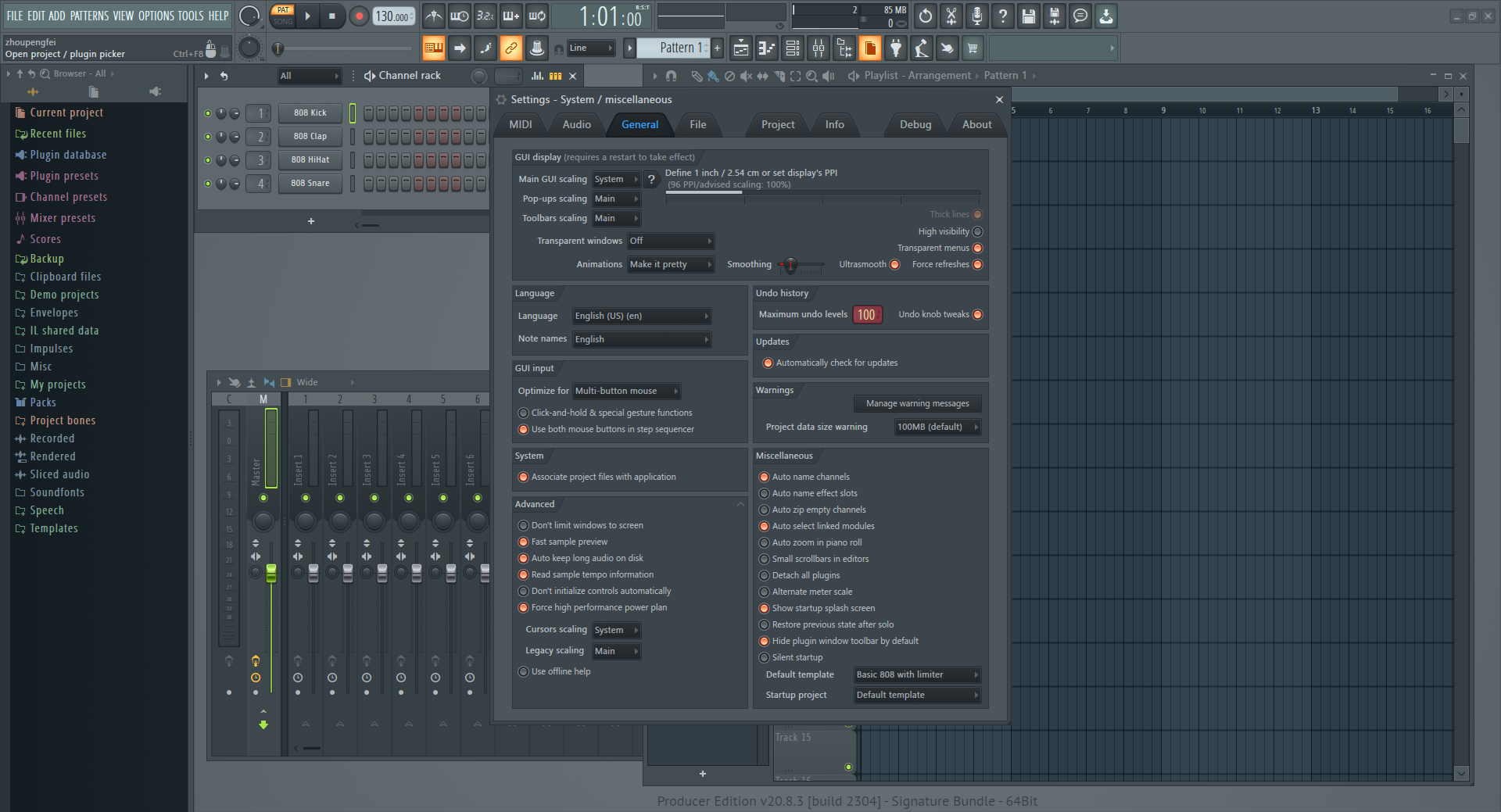Enable Auto name effect slots
Image resolution: width=1501 pixels, height=812 pixels.
tap(765, 494)
